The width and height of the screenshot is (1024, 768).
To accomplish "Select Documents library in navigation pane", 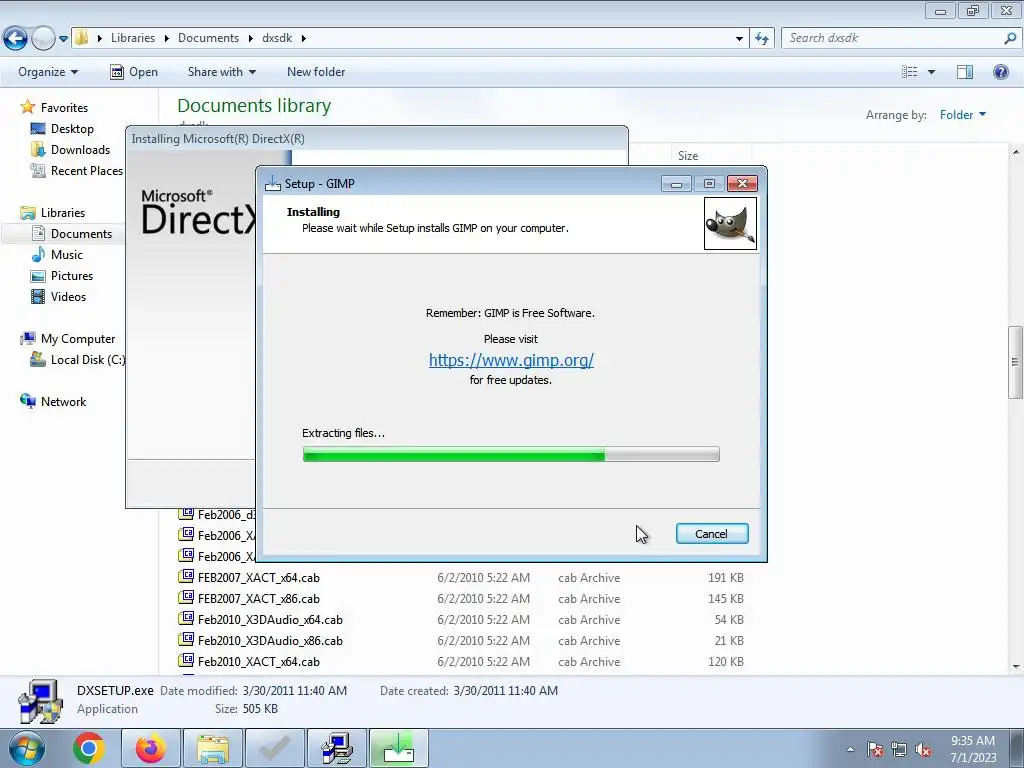I will click(x=81, y=234).
